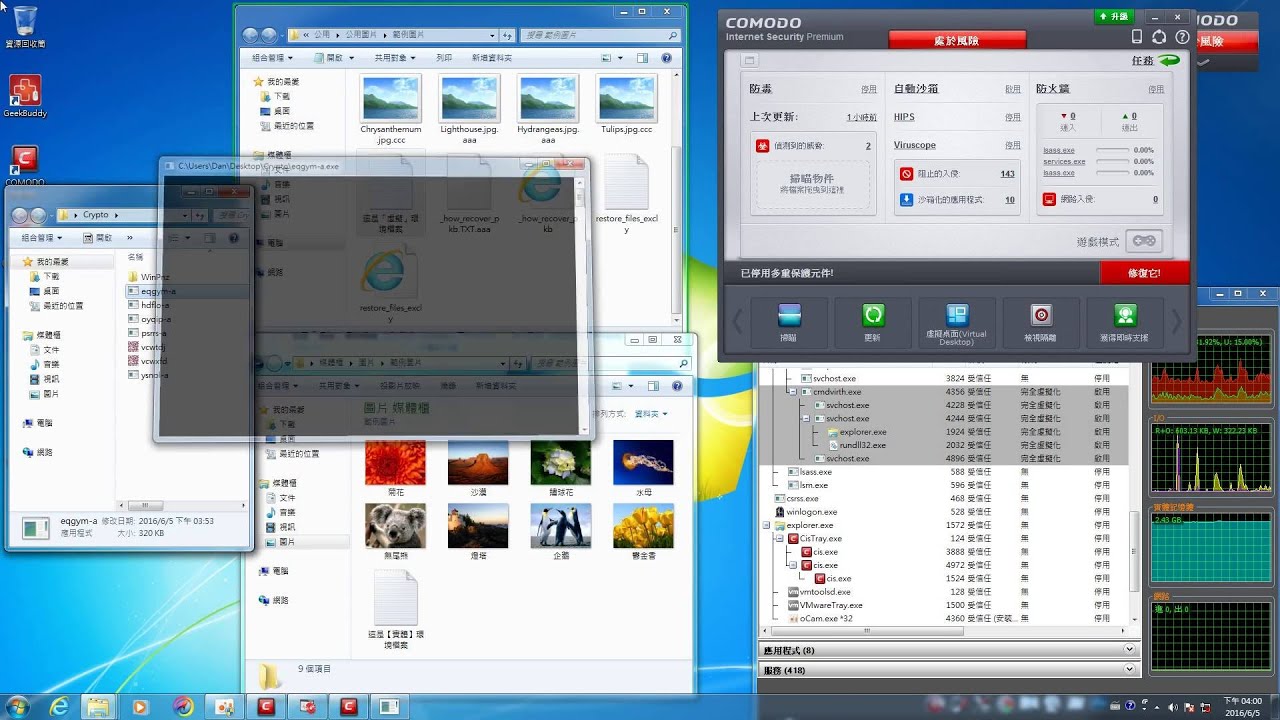Click the red detected-threats biohazard icon
This screenshot has width=1280, height=720.
[762, 146]
